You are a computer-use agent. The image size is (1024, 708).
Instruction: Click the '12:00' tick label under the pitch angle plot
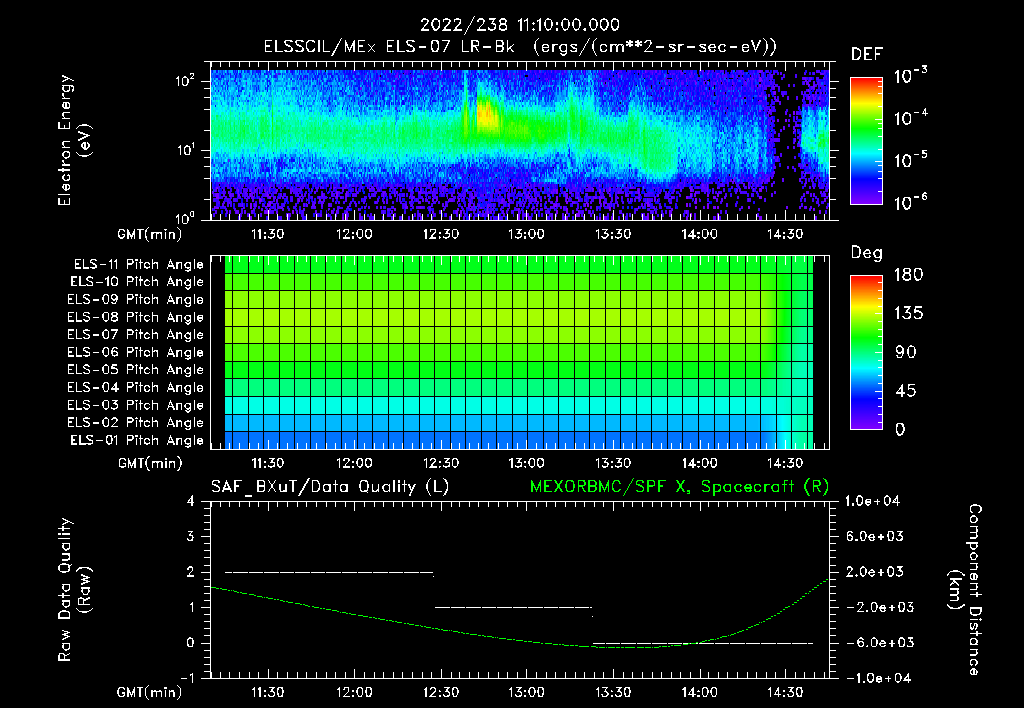(354, 464)
